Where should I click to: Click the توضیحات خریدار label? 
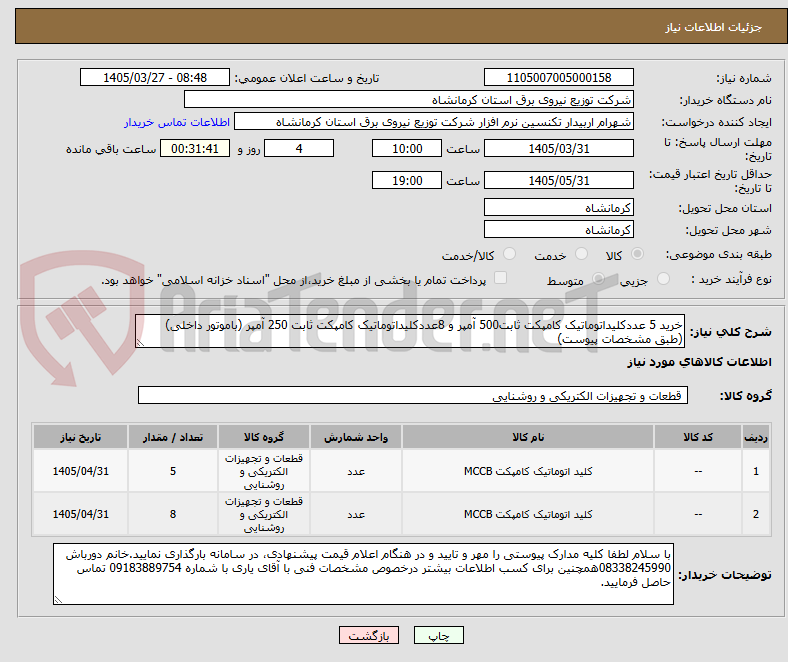click(725, 575)
